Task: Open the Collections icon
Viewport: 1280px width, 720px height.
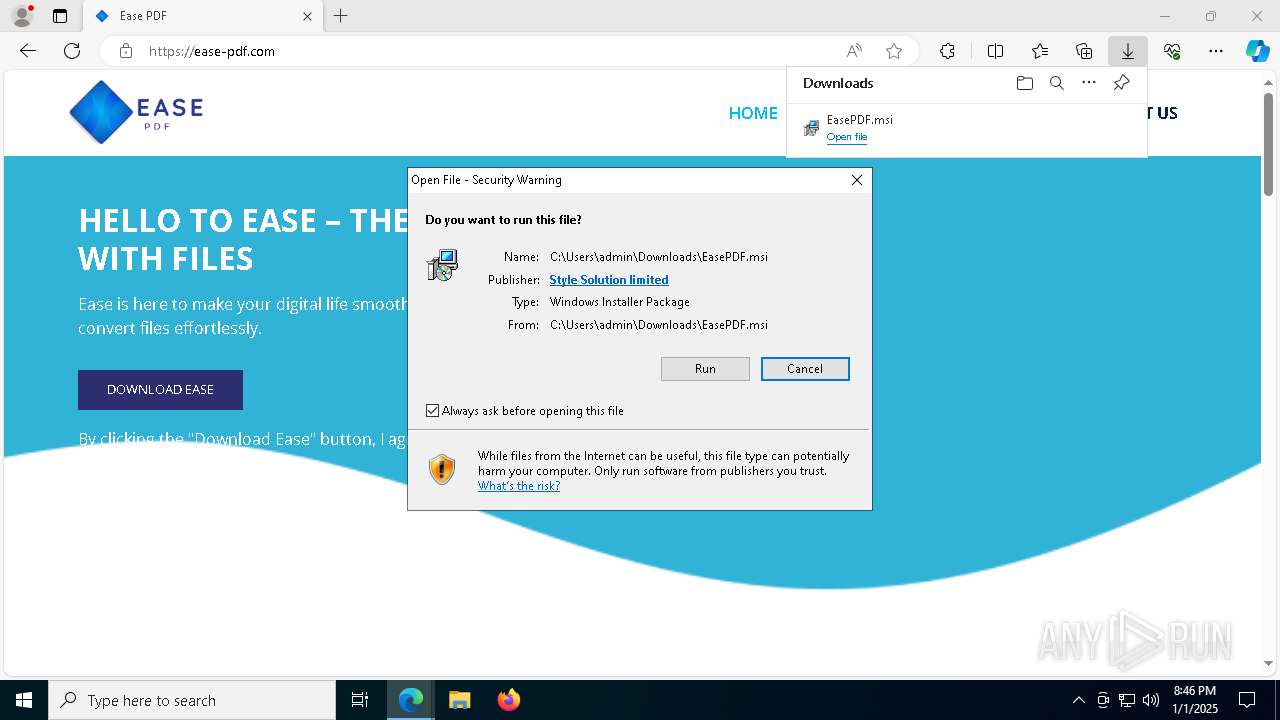Action: (x=1084, y=51)
